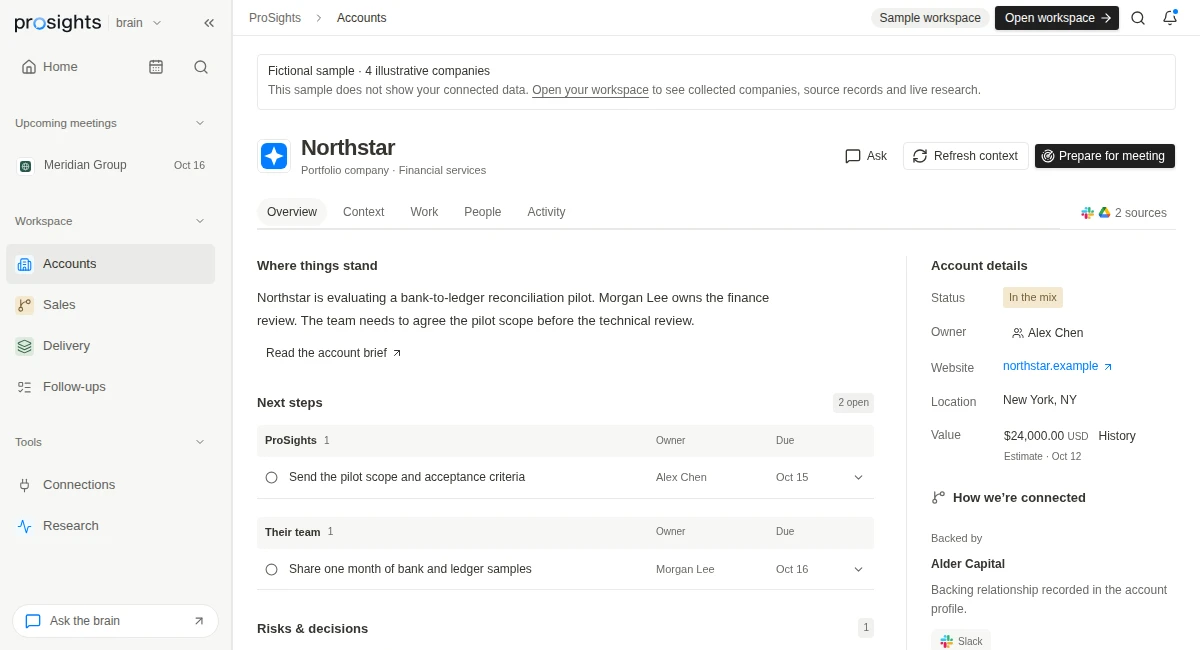The height and width of the screenshot is (650, 1200).
Task: Select Accounts in the sidebar
Action: coord(110,264)
